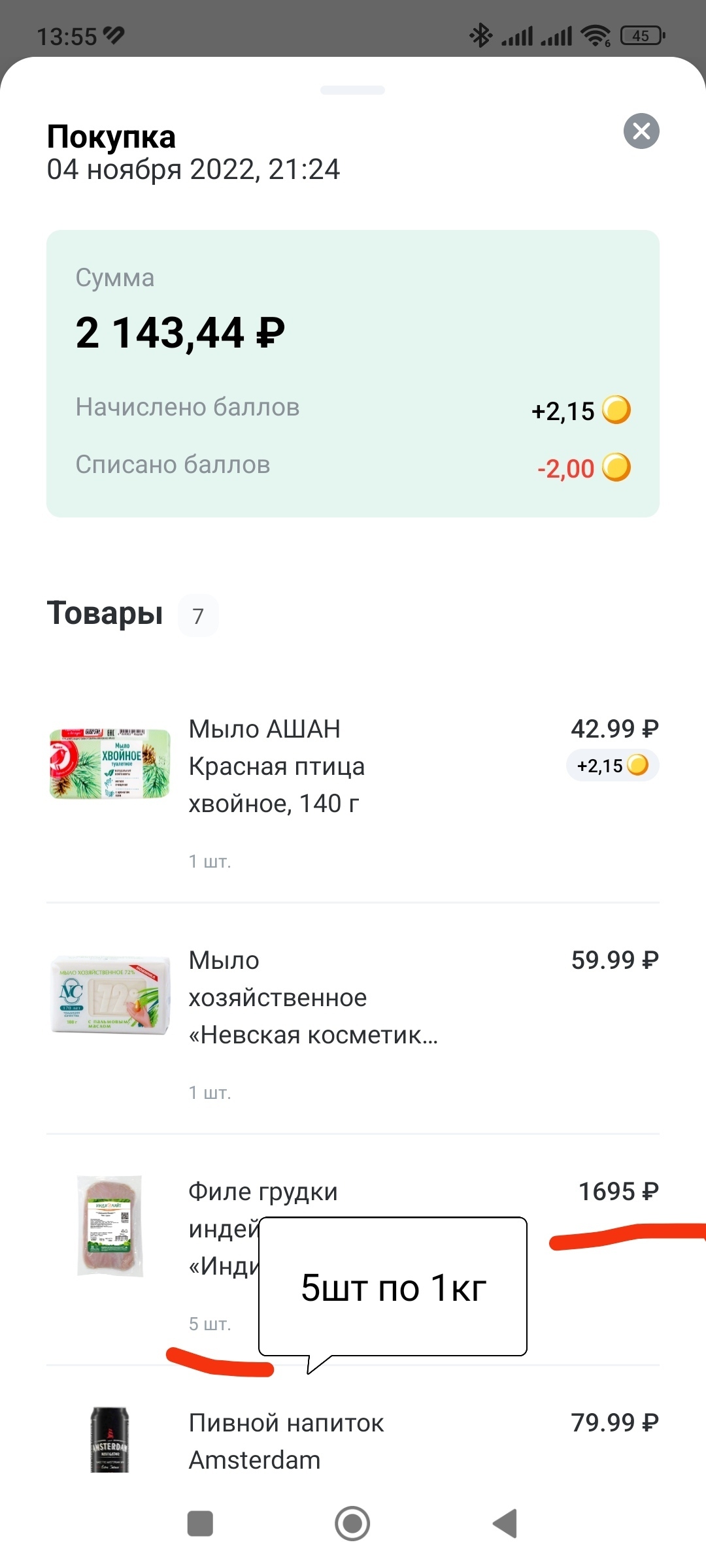Tap the gold coin beside -2,00 points spent
The image size is (706, 1568).
click(616, 468)
